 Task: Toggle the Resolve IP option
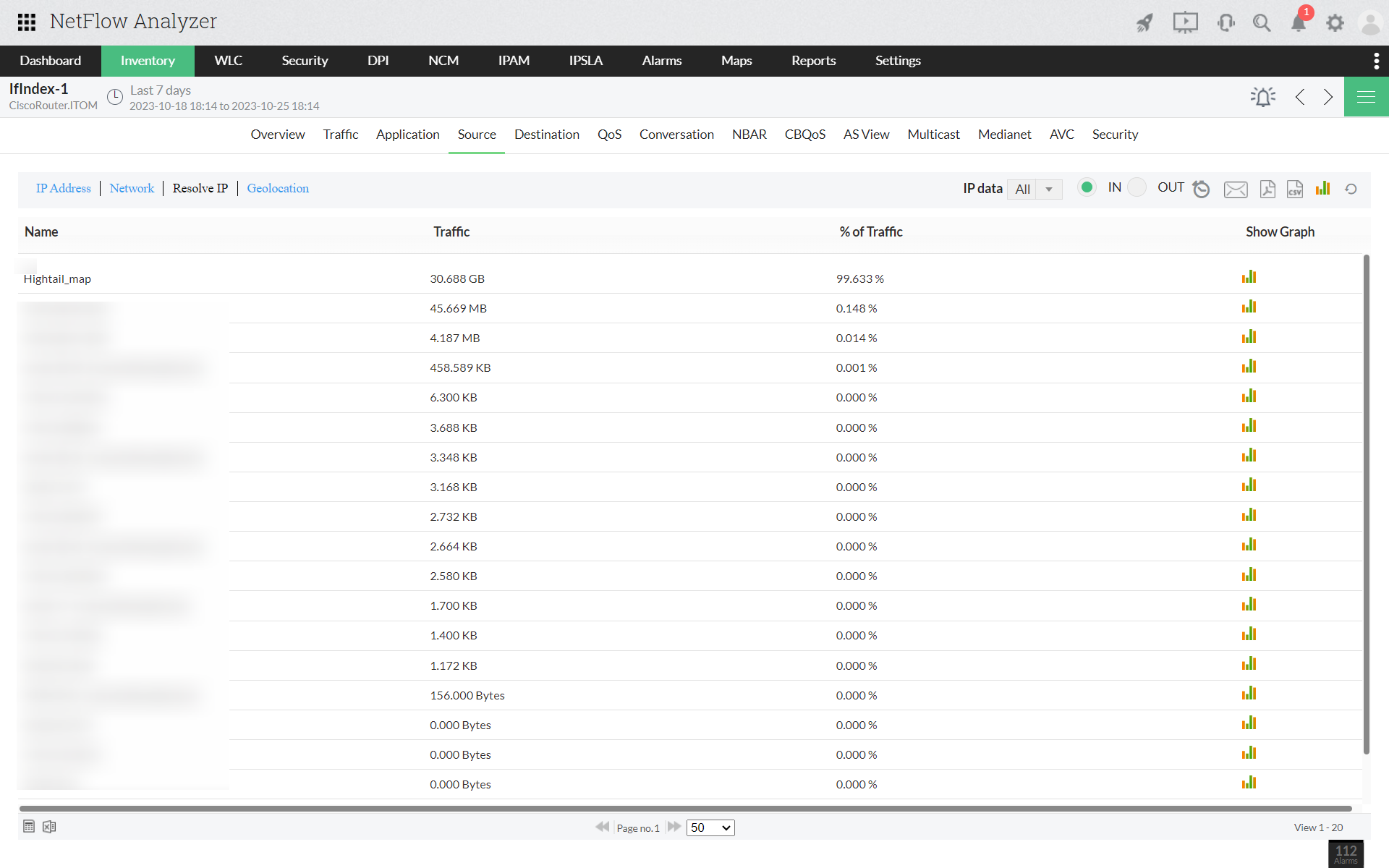click(200, 188)
